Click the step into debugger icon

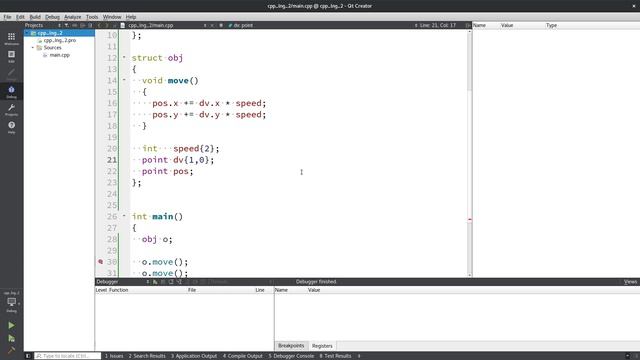(179, 282)
